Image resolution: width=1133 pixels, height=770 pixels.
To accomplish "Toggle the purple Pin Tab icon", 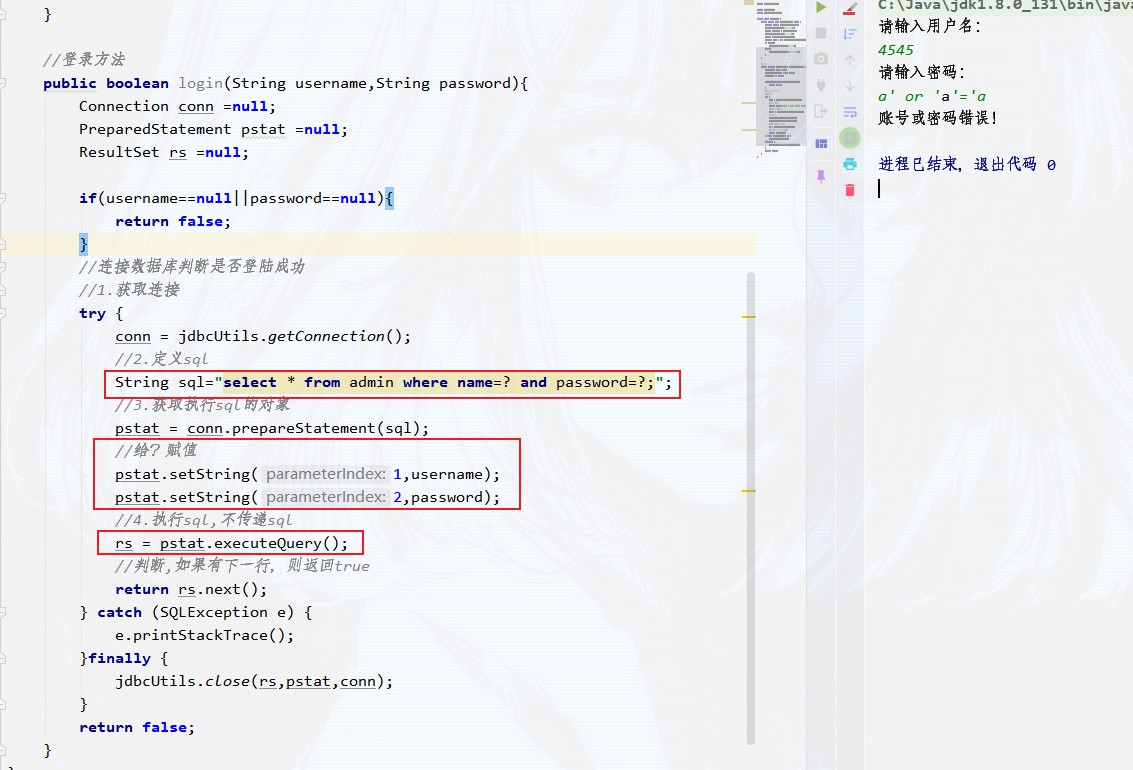I will [x=821, y=176].
